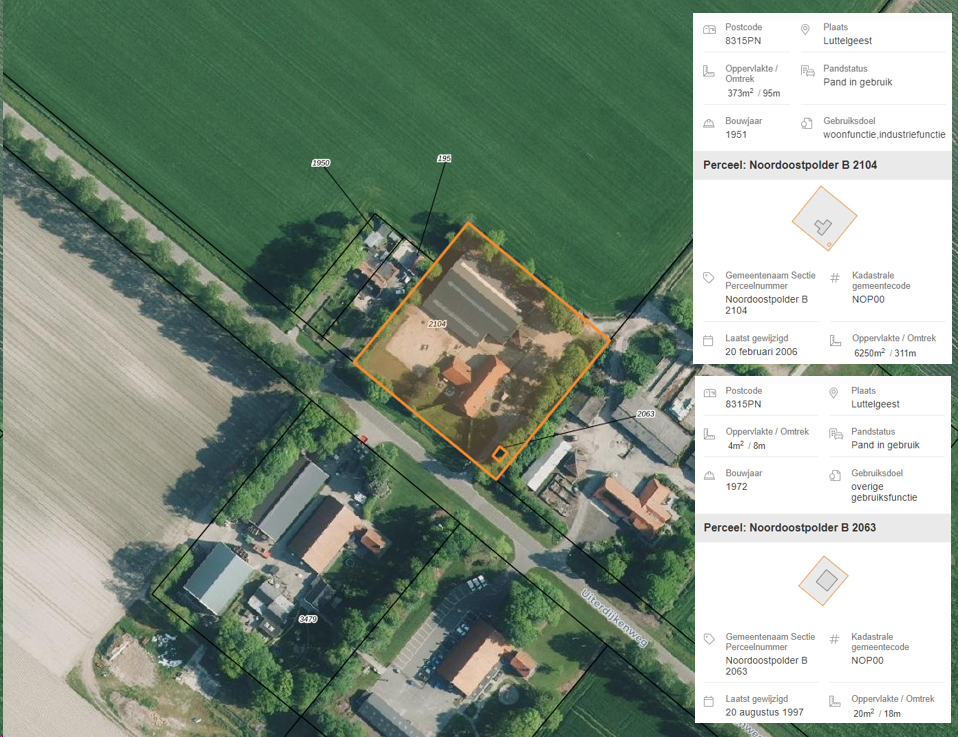Click Pandstatus icon in the Bouwjaar 1972 panel

pyautogui.click(x=836, y=434)
